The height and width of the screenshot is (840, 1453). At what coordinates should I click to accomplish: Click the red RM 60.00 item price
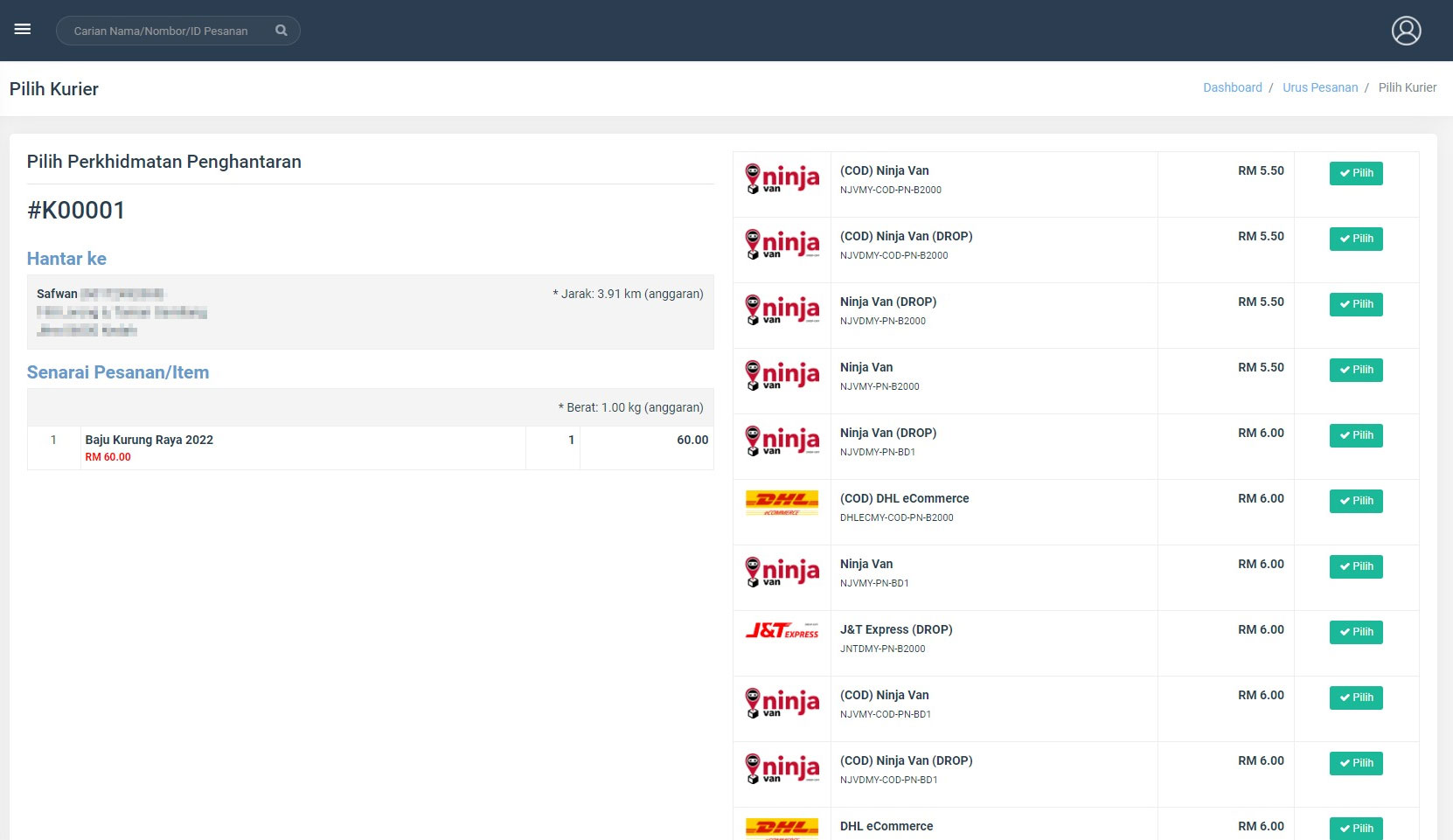[108, 457]
